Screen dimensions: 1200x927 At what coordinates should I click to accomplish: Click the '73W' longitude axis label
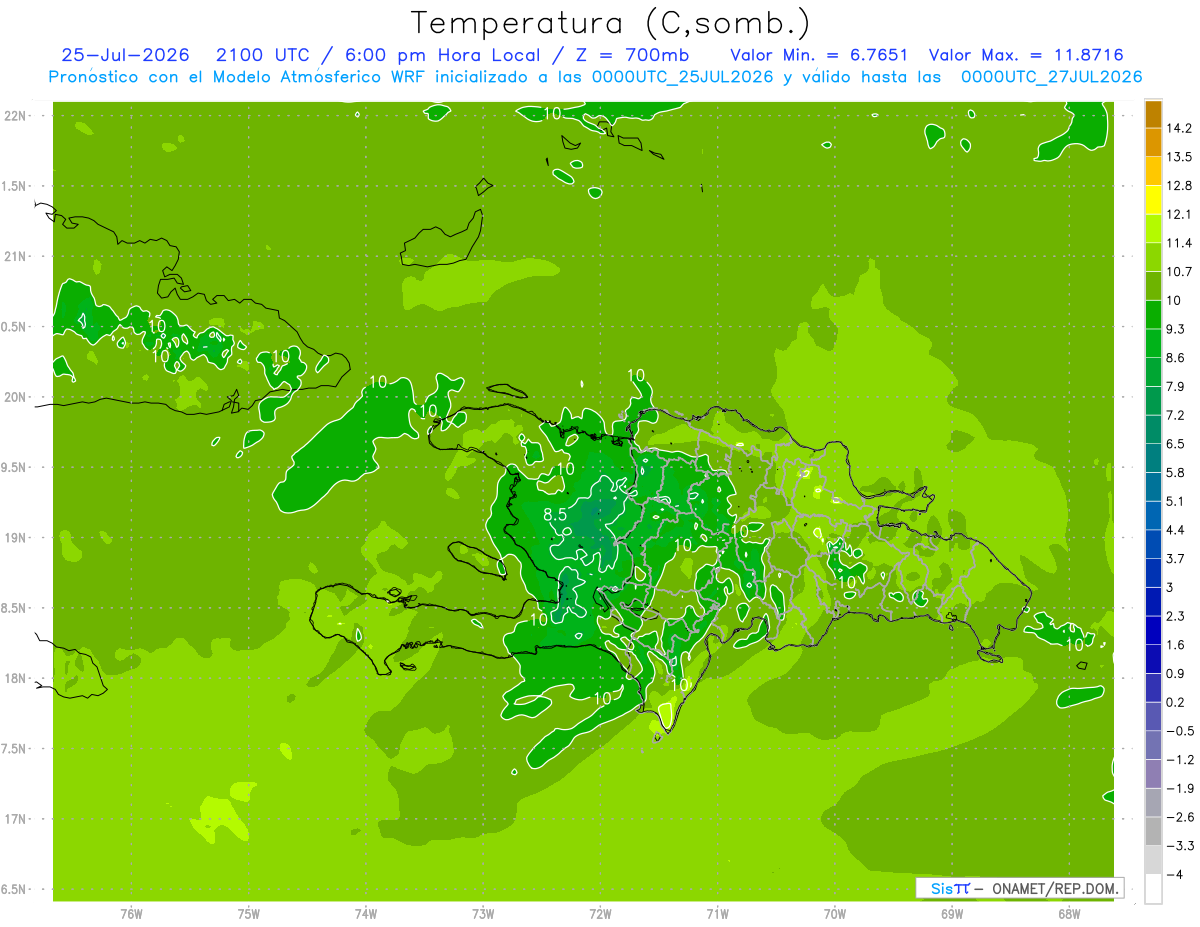tap(483, 914)
